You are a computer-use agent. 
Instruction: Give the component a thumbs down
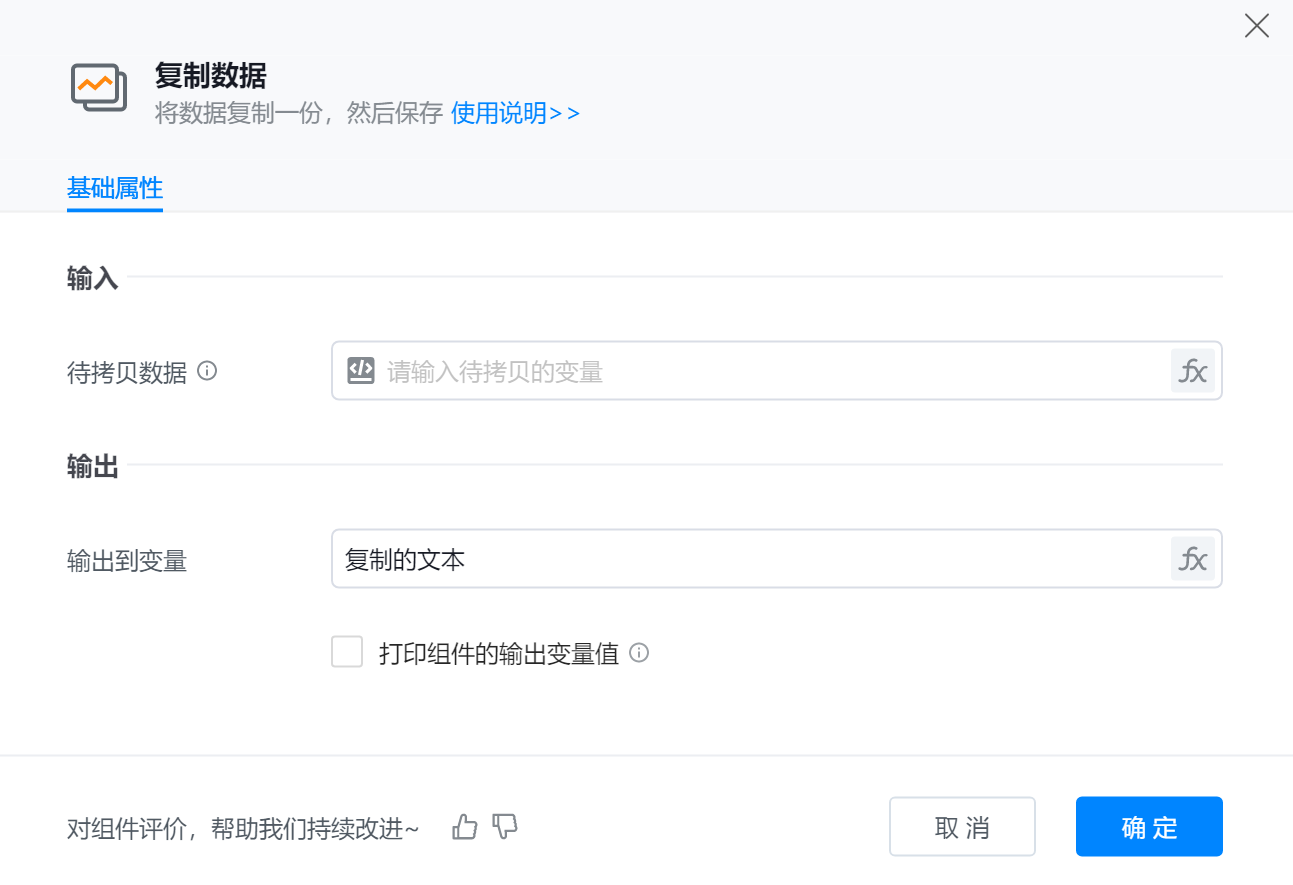pyautogui.click(x=505, y=826)
